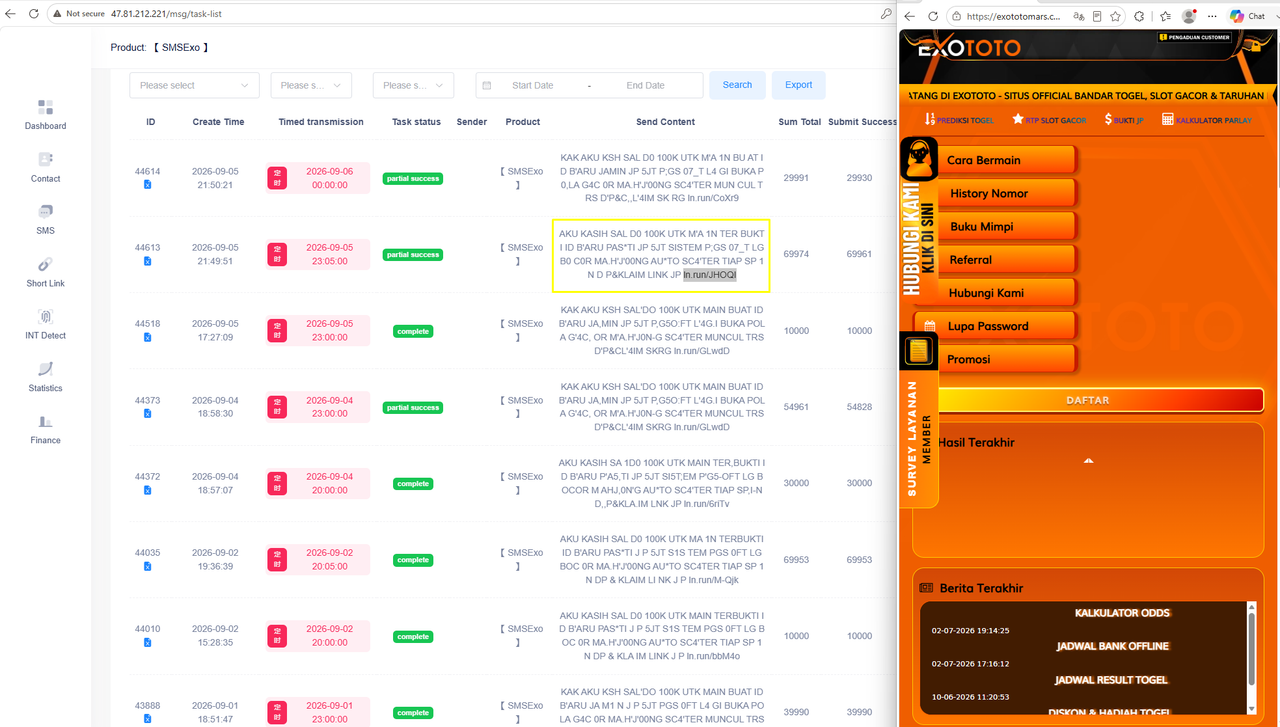Click the Search button

point(737,85)
